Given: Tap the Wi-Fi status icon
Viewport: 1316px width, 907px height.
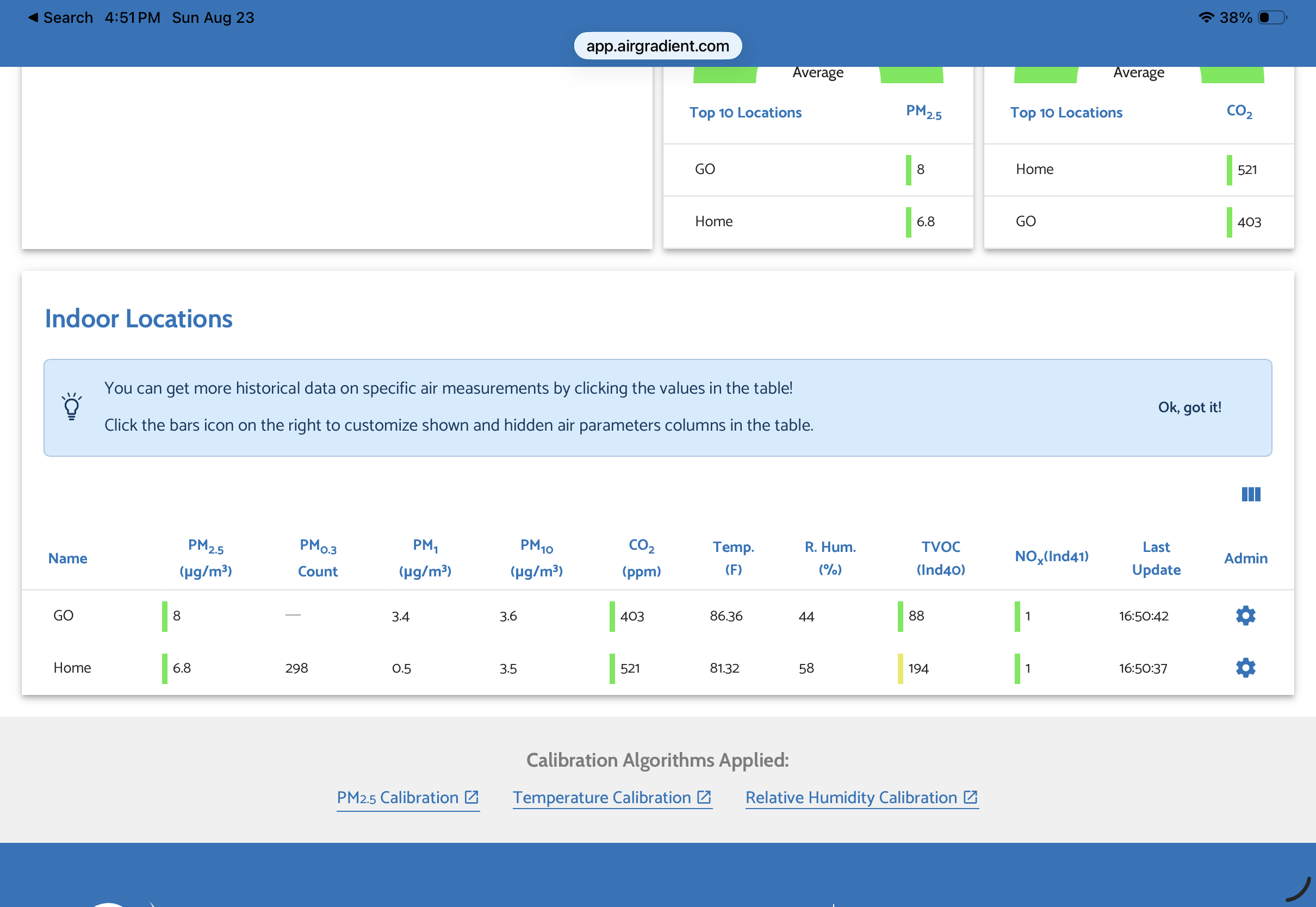Looking at the screenshot, I should [x=1205, y=17].
